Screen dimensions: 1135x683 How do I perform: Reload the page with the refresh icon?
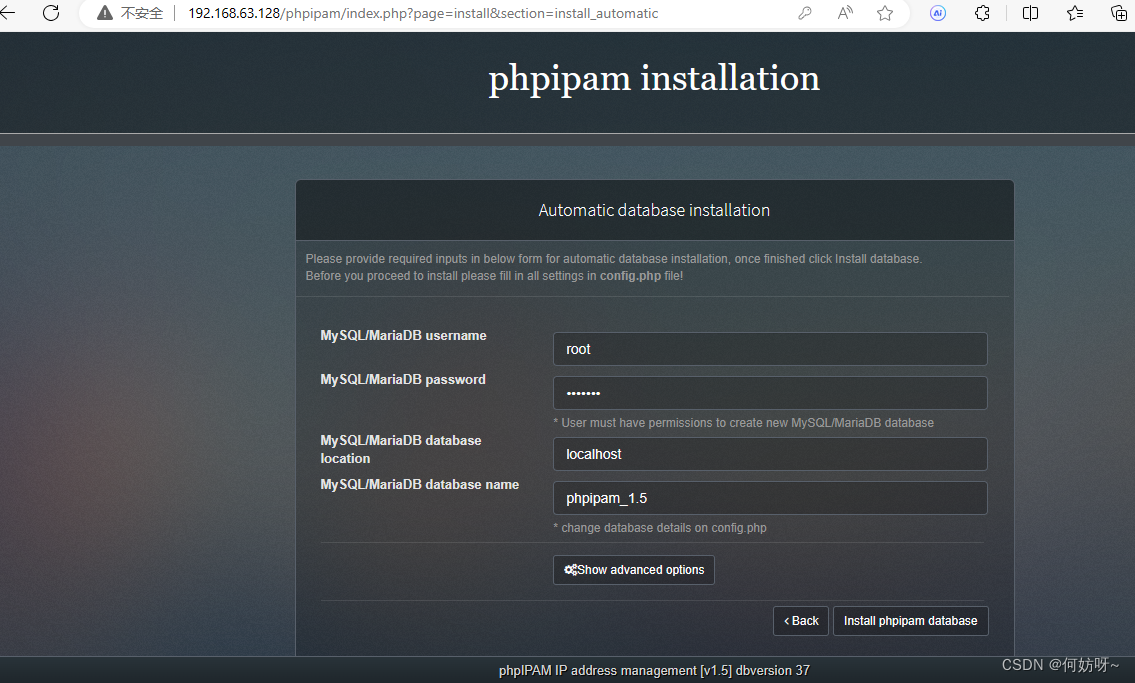pos(51,13)
